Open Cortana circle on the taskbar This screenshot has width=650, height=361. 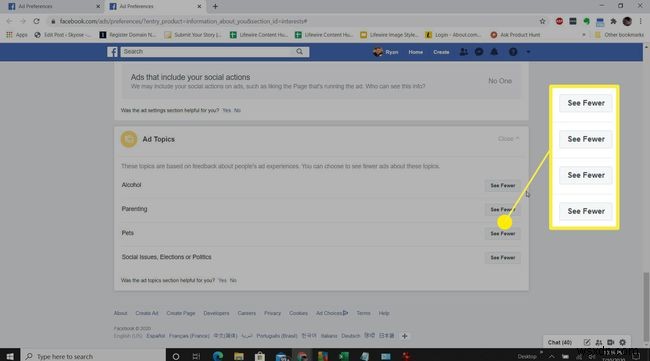click(176, 356)
